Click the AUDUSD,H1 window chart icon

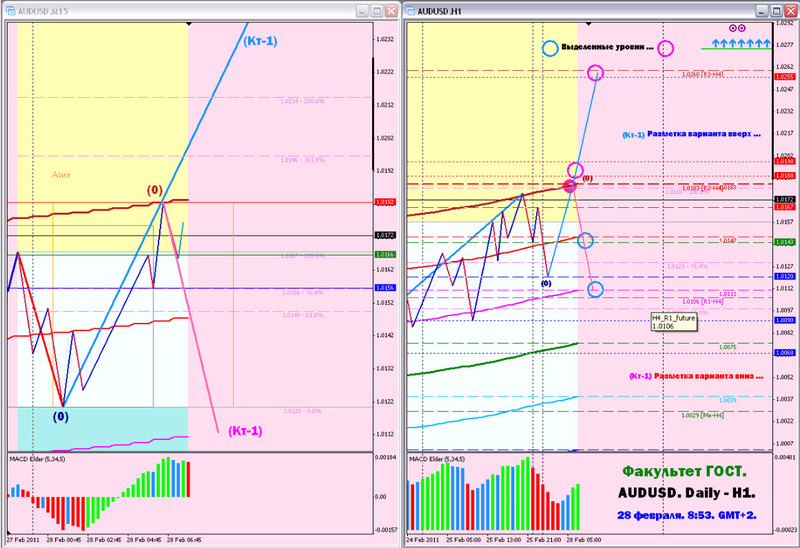(410, 11)
